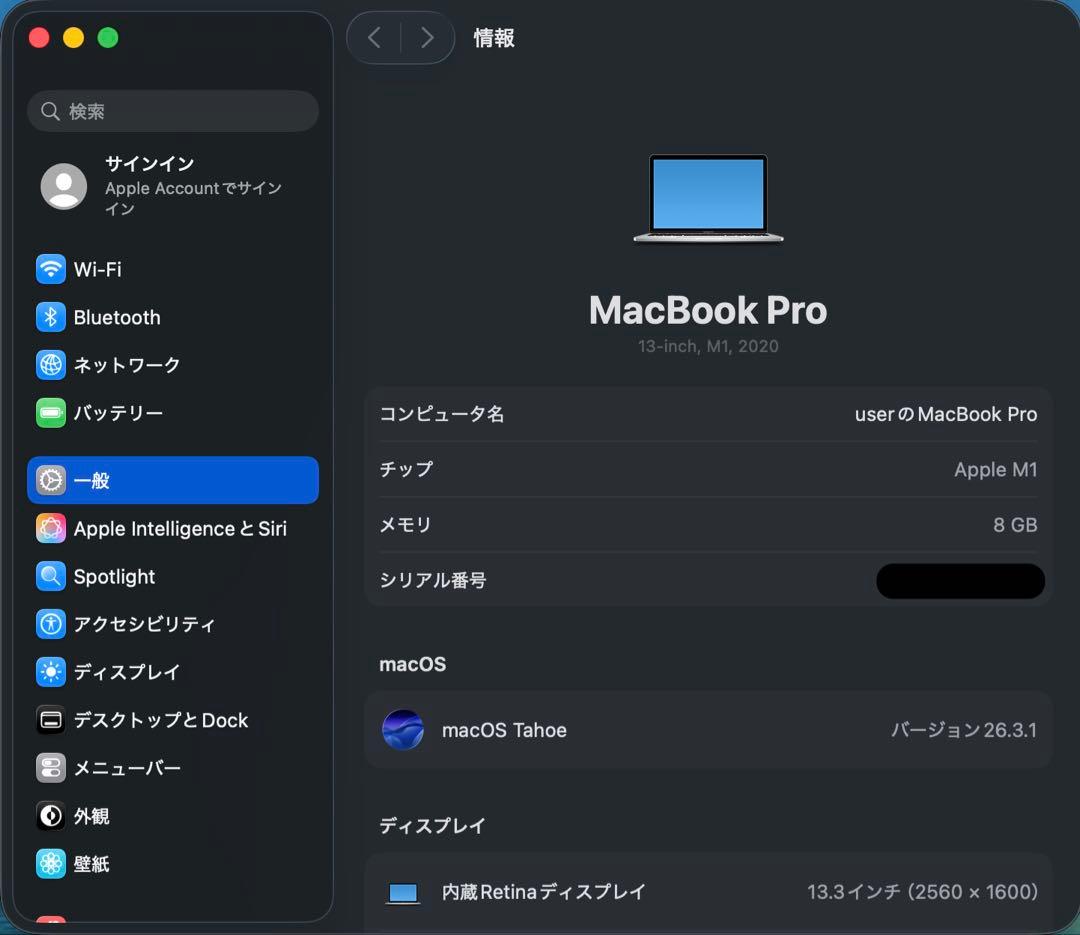Open デスクトップとDock via its icon

[x=50, y=720]
